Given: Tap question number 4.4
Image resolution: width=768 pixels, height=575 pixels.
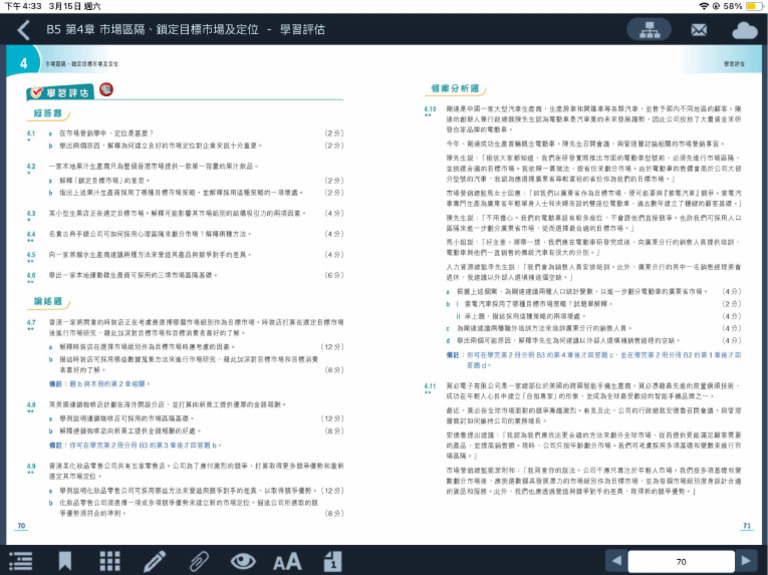Looking at the screenshot, I should point(31,234).
